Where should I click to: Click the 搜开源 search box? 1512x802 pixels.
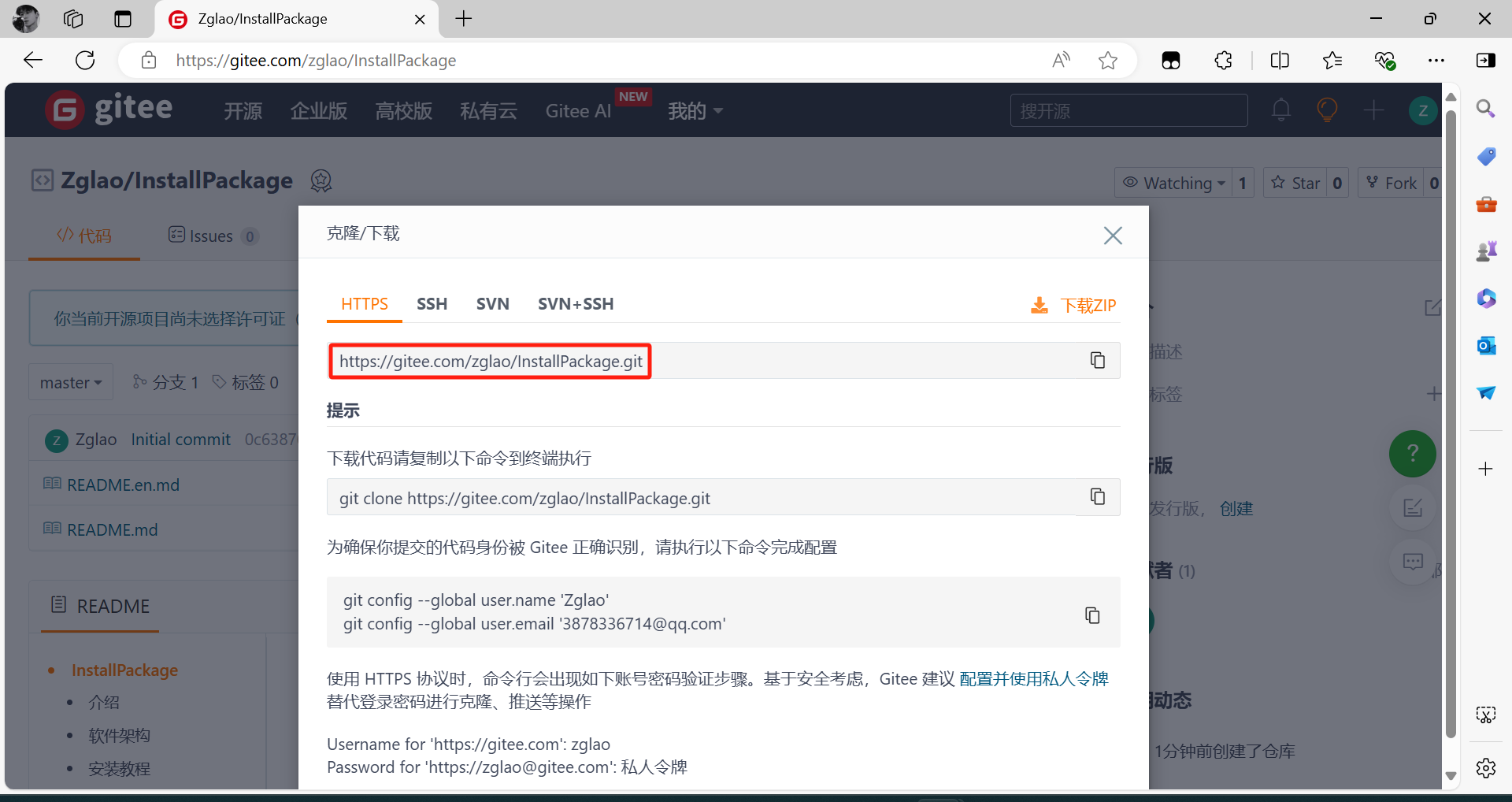coord(1128,111)
